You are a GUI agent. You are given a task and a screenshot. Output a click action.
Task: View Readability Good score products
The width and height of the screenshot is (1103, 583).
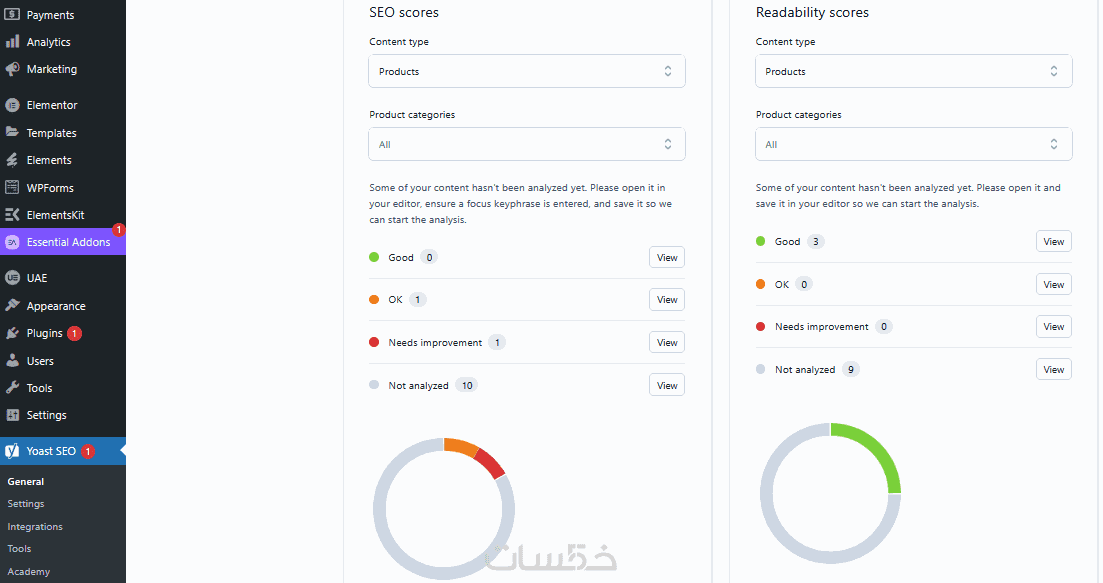click(x=1053, y=241)
